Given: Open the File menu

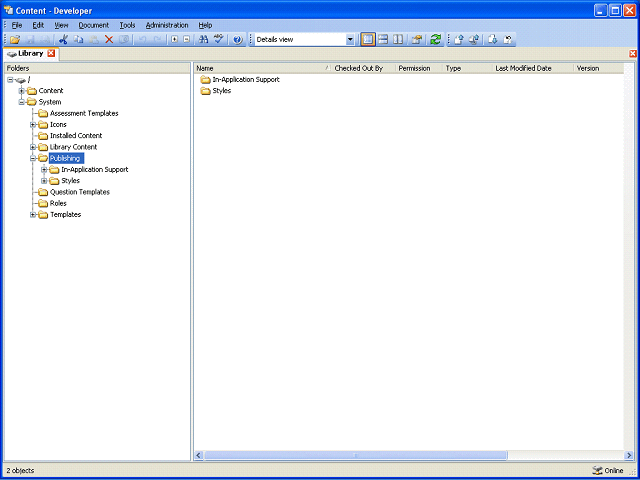Looking at the screenshot, I should (17, 25).
